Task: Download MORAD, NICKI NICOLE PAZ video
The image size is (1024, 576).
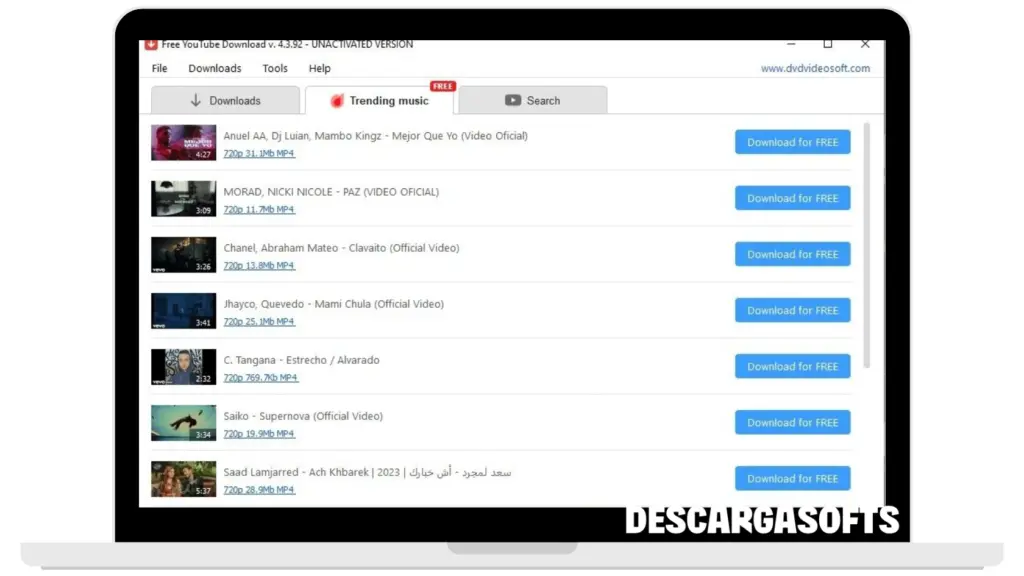Action: [792, 198]
